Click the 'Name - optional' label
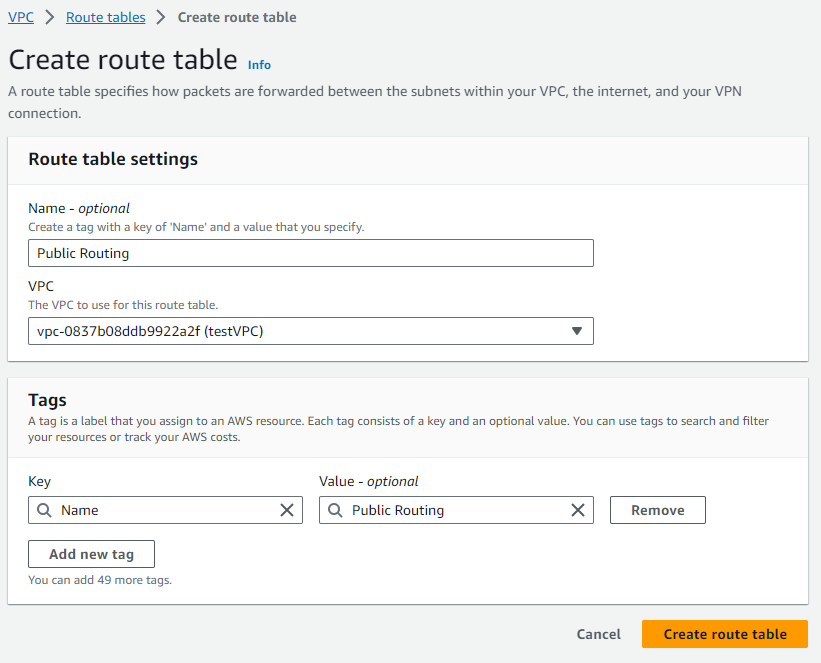The image size is (821, 663). point(79,208)
